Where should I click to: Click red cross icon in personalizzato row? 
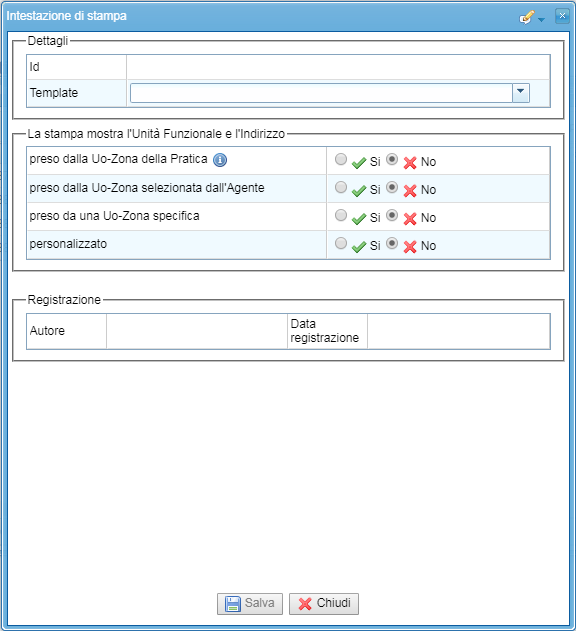(x=410, y=247)
